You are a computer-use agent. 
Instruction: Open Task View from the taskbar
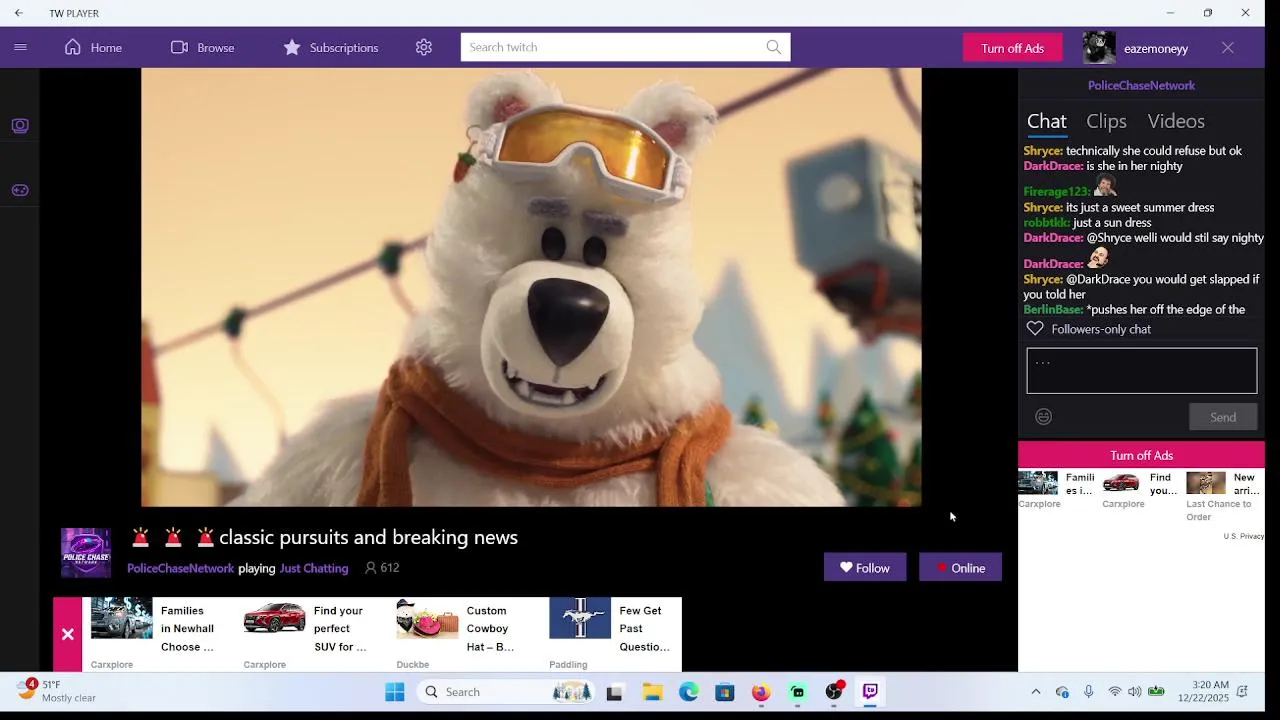tap(615, 692)
